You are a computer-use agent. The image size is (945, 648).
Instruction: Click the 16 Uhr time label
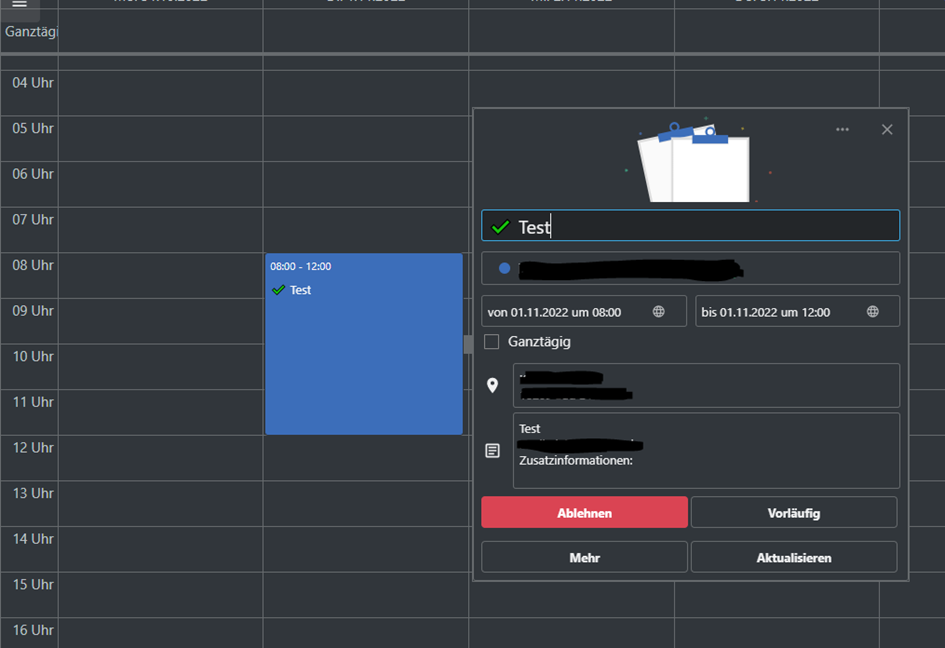click(33, 630)
